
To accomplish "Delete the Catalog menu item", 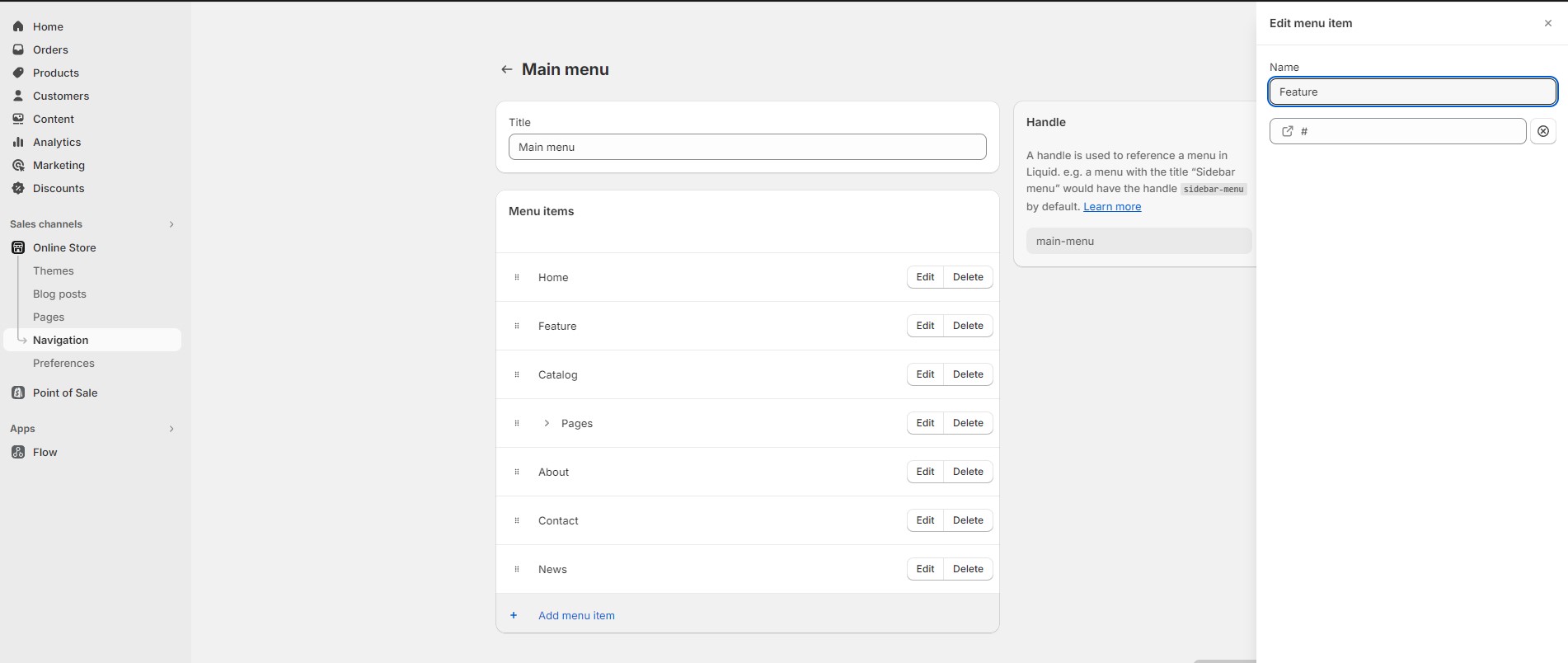I will tap(968, 374).
